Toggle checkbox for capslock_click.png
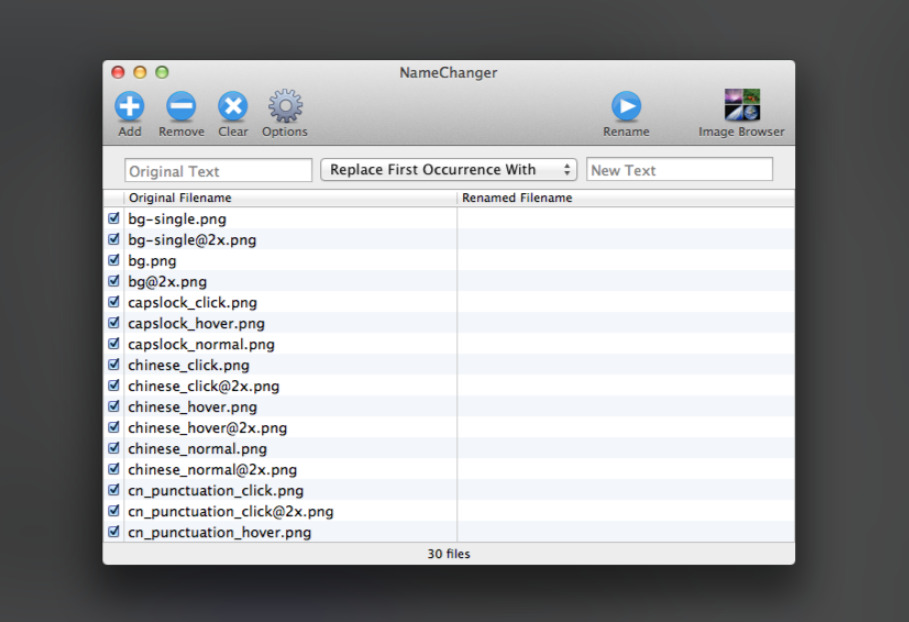The image size is (909, 622). point(114,302)
